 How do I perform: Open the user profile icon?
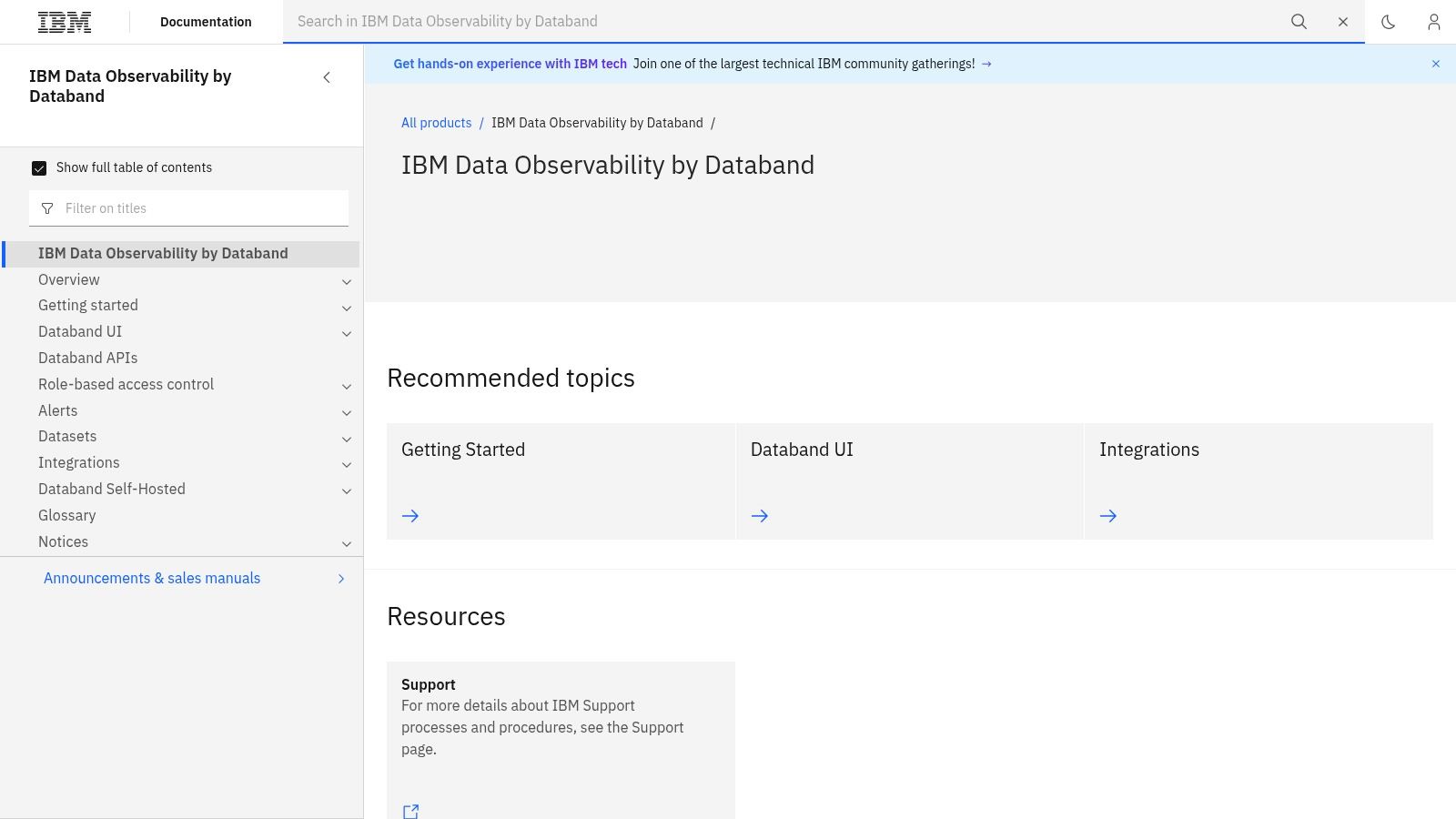click(1433, 22)
